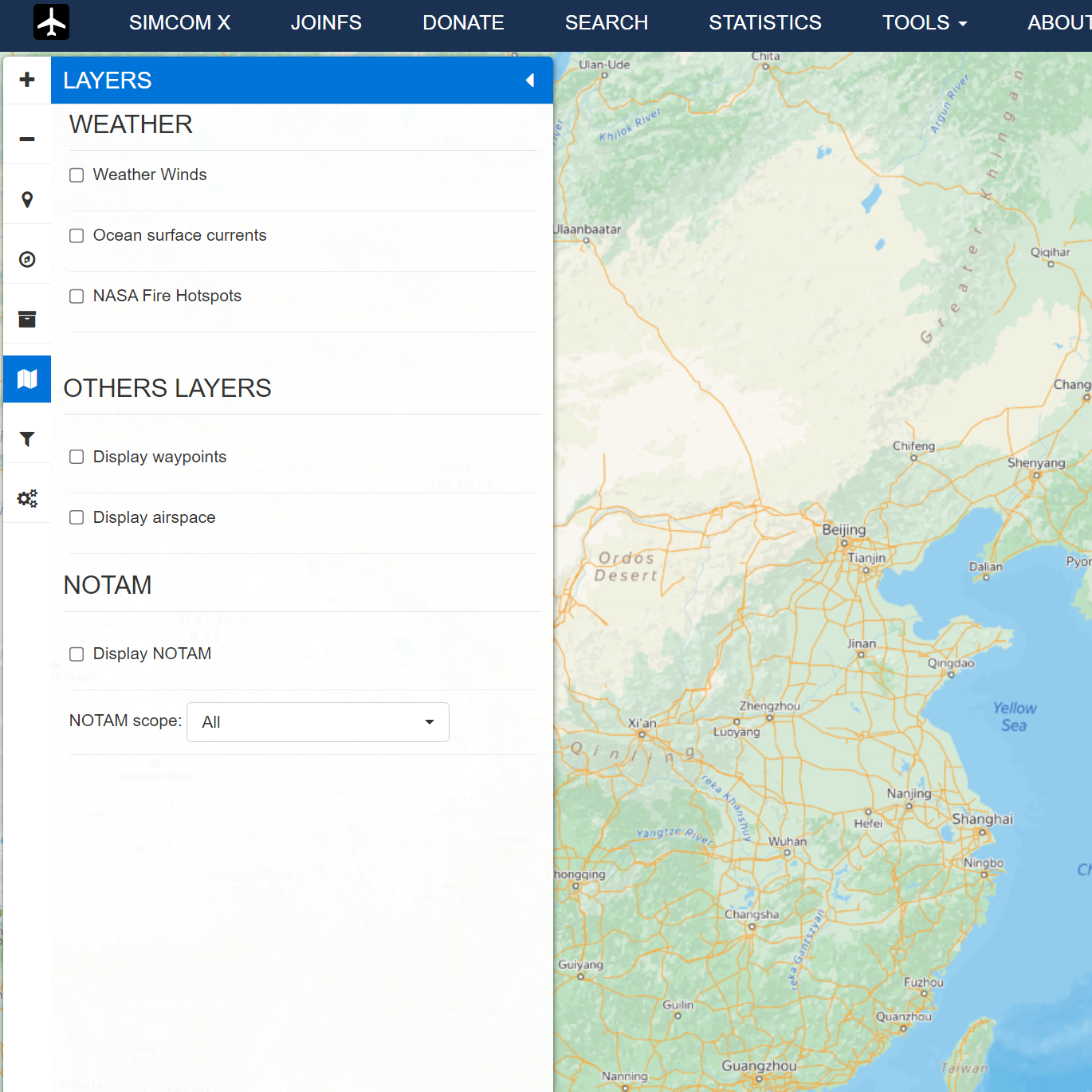Expand the TOOLS dropdown menu
Screen dimensions: 1092x1092
(x=924, y=22)
